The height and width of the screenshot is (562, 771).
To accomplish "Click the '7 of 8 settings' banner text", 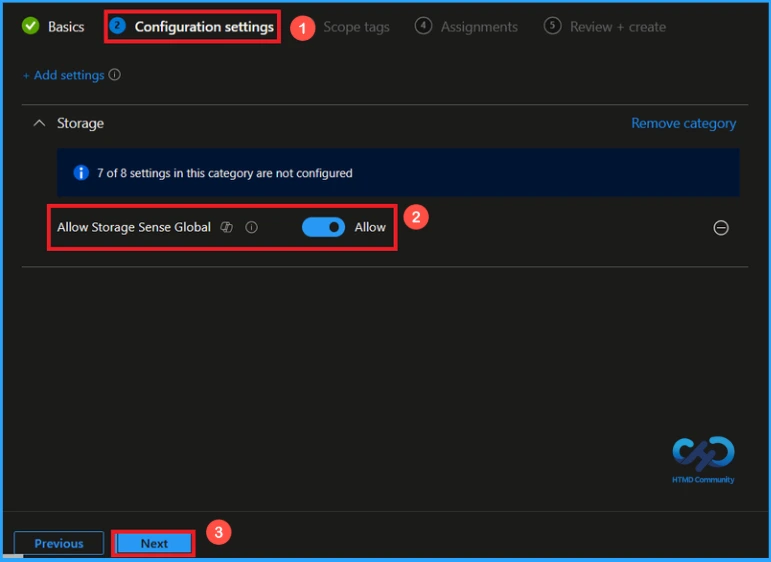I will pyautogui.click(x=225, y=173).
